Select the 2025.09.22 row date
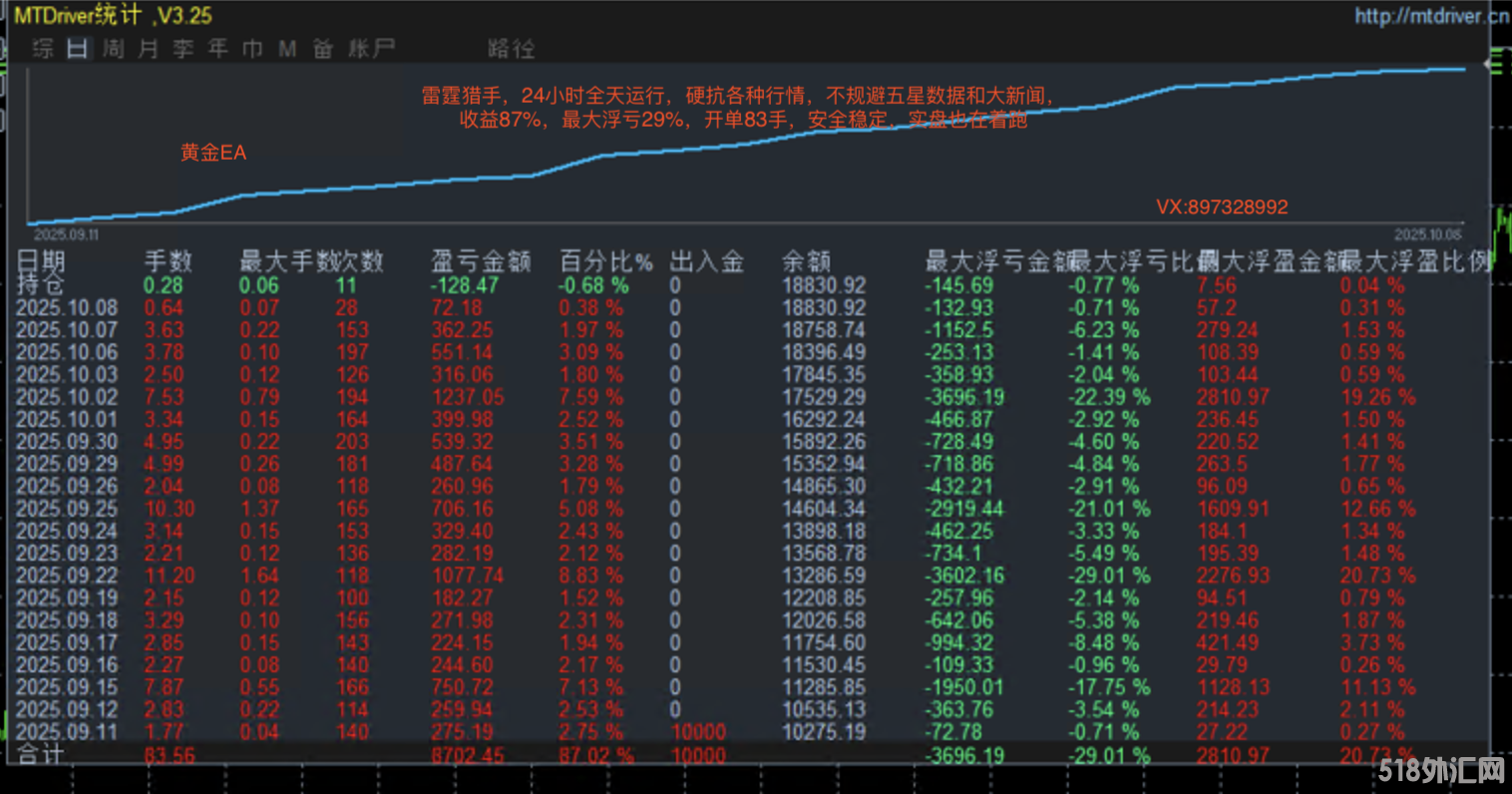The height and width of the screenshot is (794, 1512). (67, 576)
